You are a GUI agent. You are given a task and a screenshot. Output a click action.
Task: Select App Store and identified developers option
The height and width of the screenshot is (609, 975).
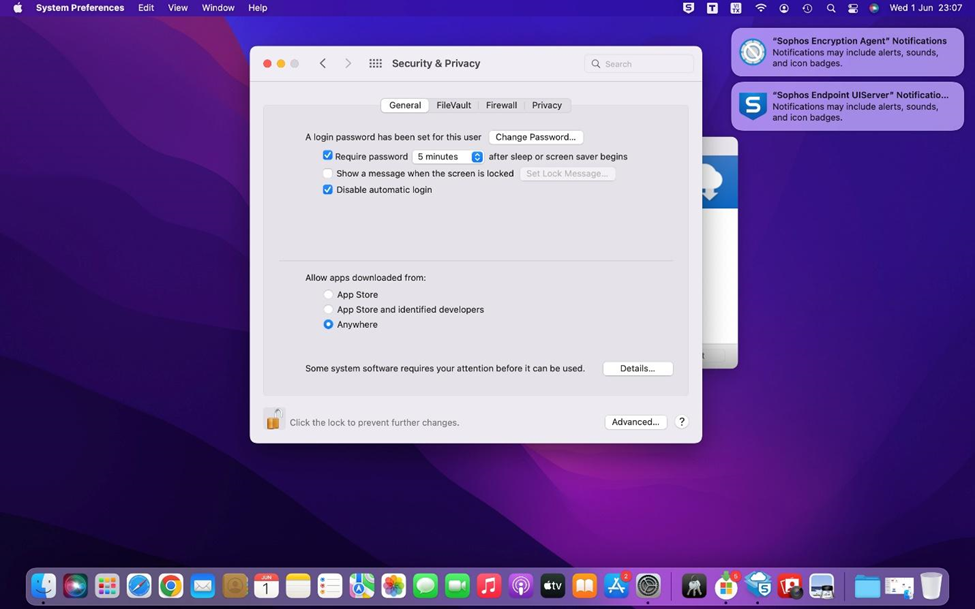(x=328, y=309)
